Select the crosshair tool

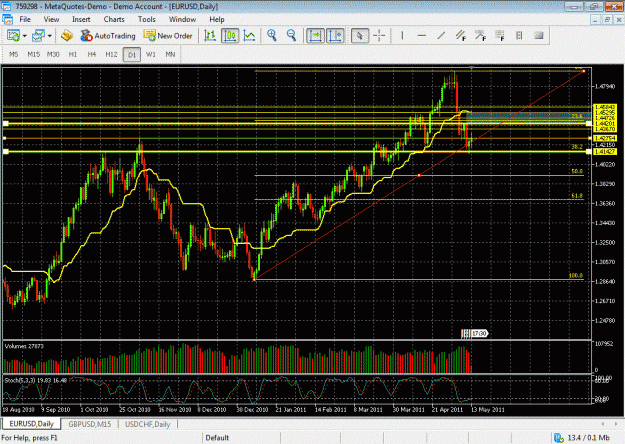379,36
